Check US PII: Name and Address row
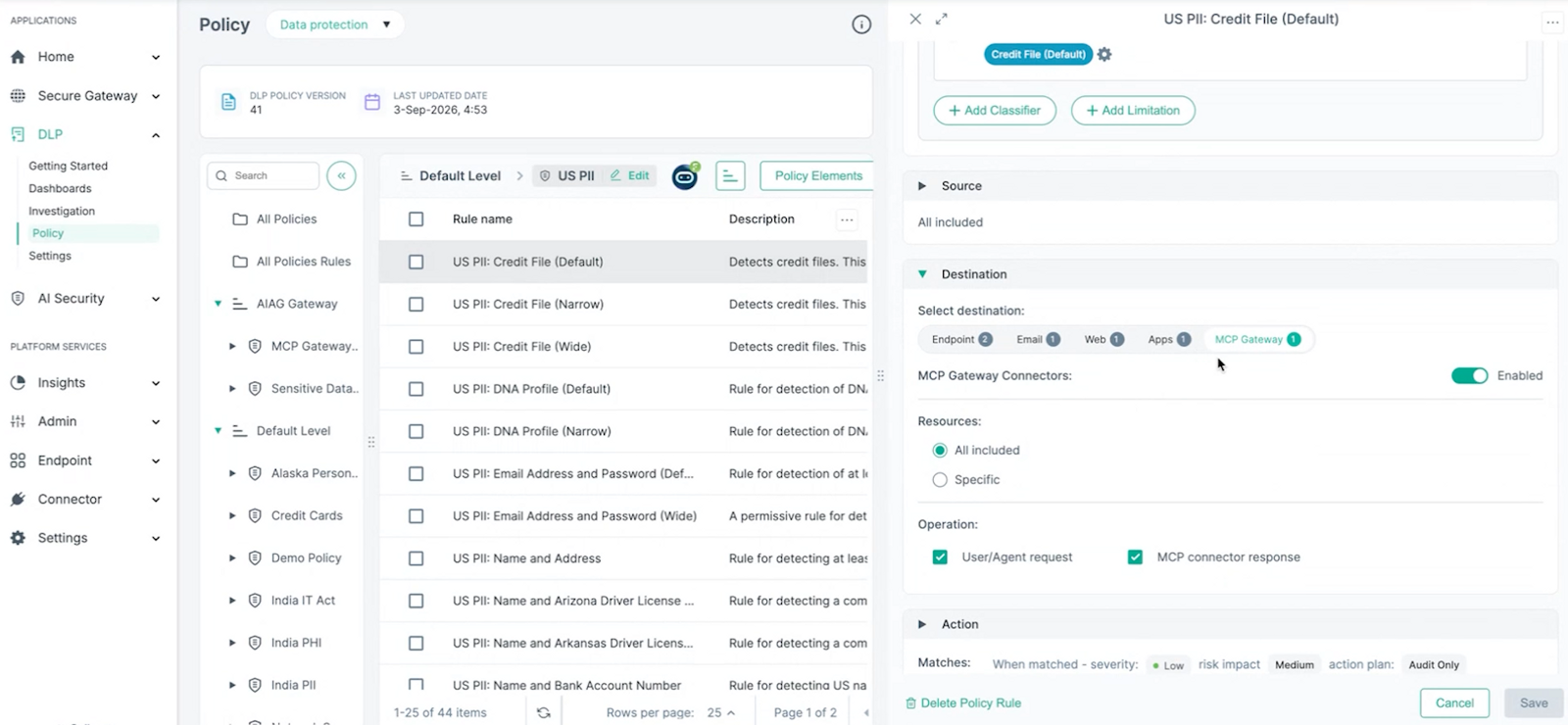The width and height of the screenshot is (1568, 725). (x=416, y=558)
